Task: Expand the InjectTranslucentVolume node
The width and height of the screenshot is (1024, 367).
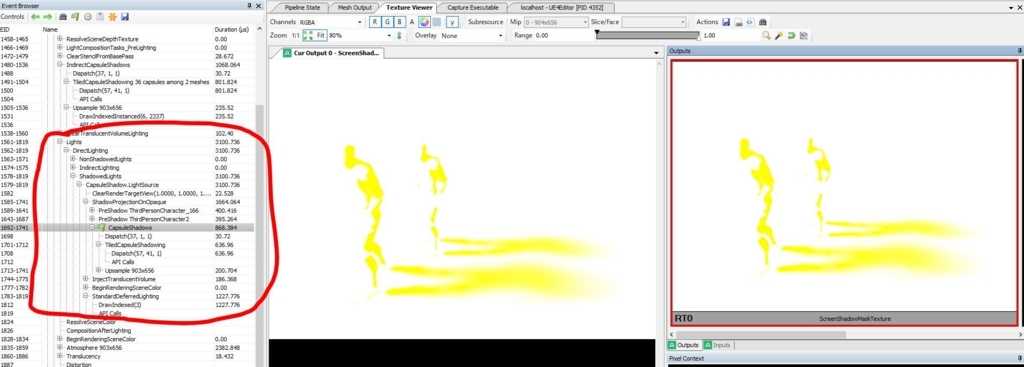Action: [86, 279]
